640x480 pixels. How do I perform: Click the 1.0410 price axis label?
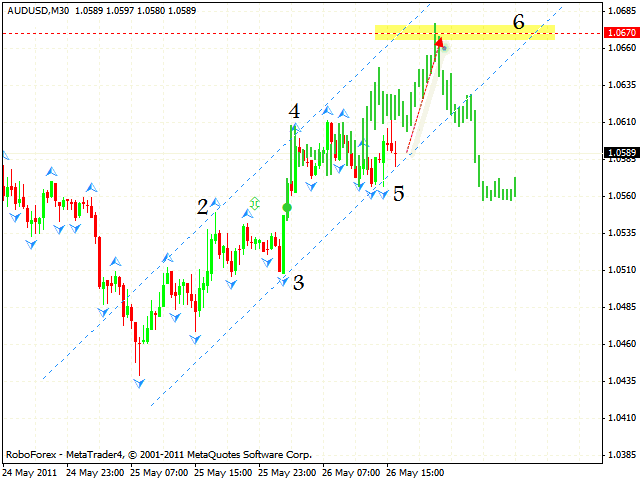(x=622, y=418)
